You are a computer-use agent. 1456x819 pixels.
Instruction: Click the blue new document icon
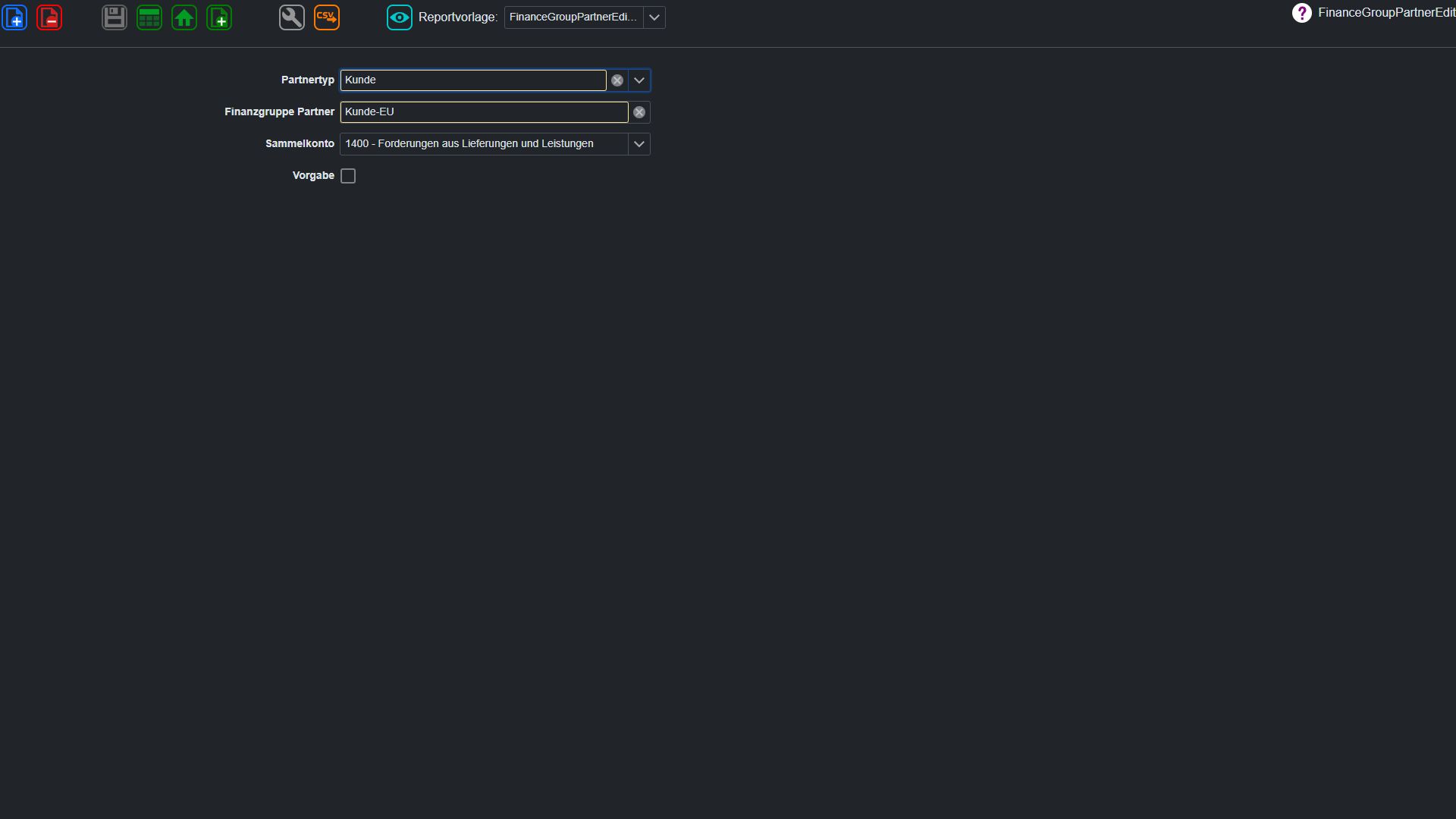pos(15,17)
